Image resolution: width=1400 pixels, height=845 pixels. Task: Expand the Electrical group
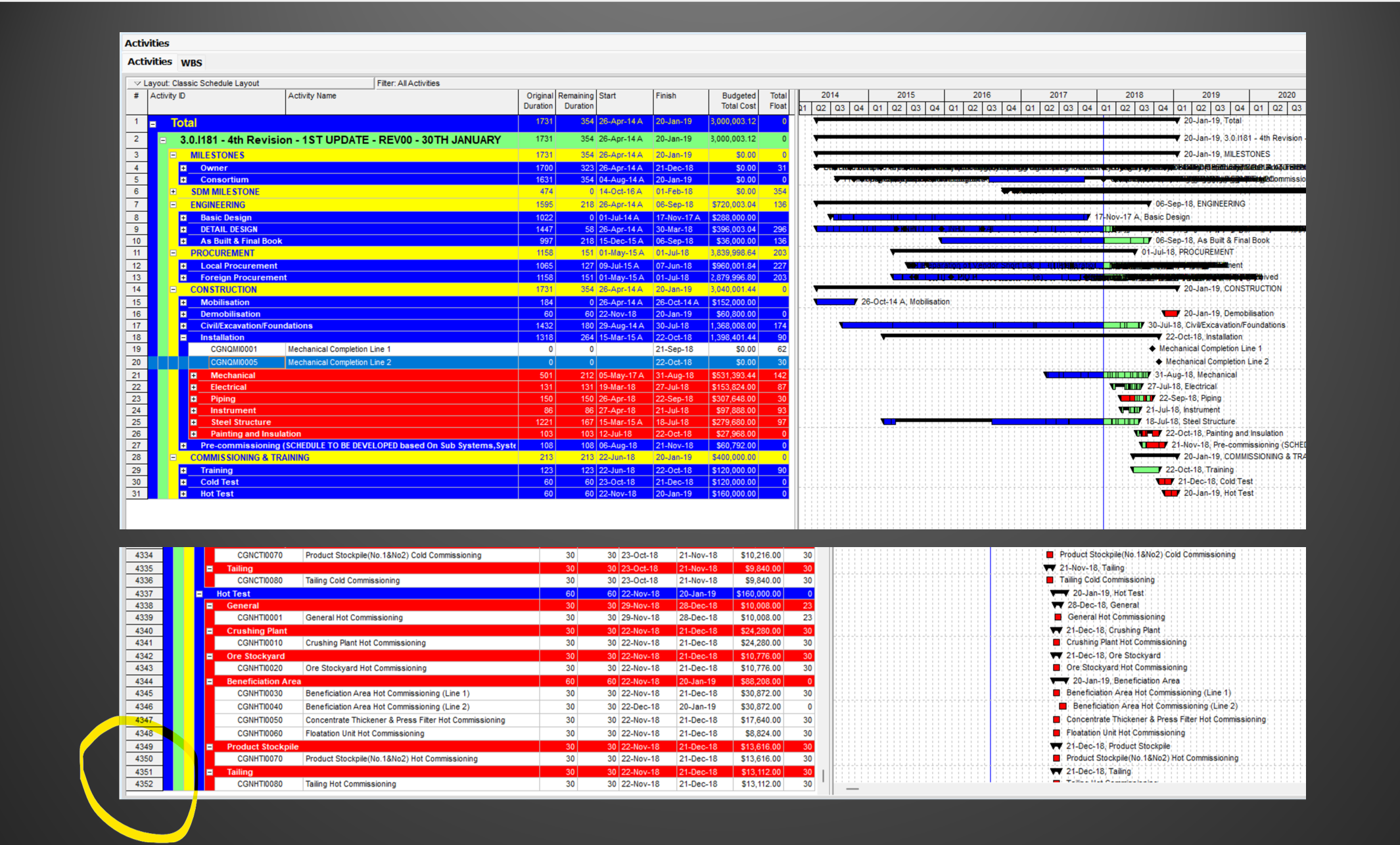pyautogui.click(x=194, y=387)
